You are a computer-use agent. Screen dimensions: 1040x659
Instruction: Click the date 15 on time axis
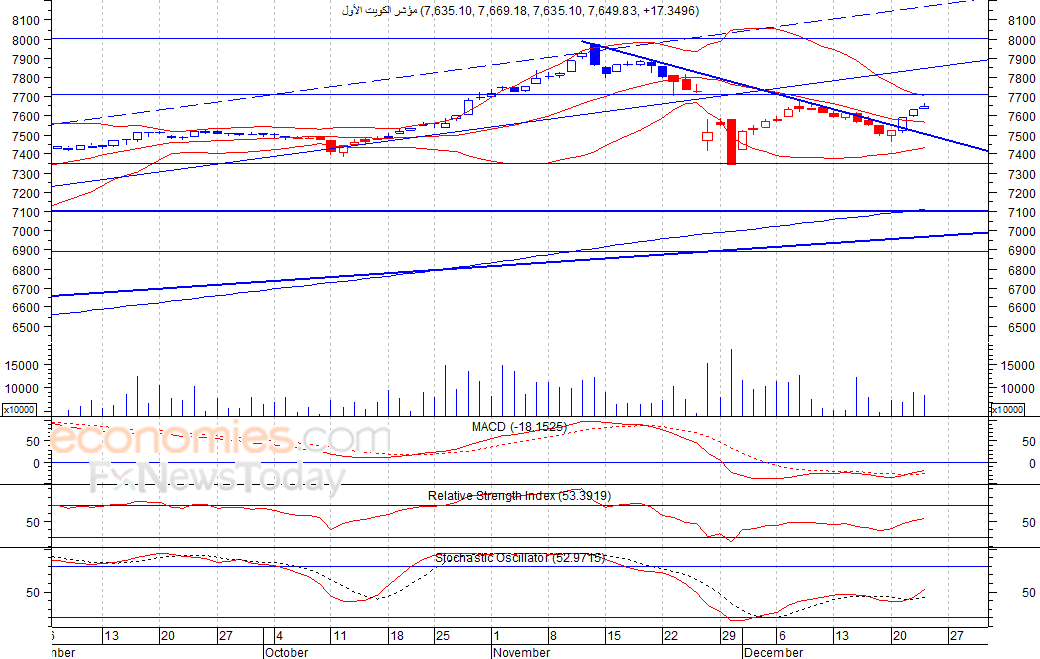pyautogui.click(x=614, y=636)
